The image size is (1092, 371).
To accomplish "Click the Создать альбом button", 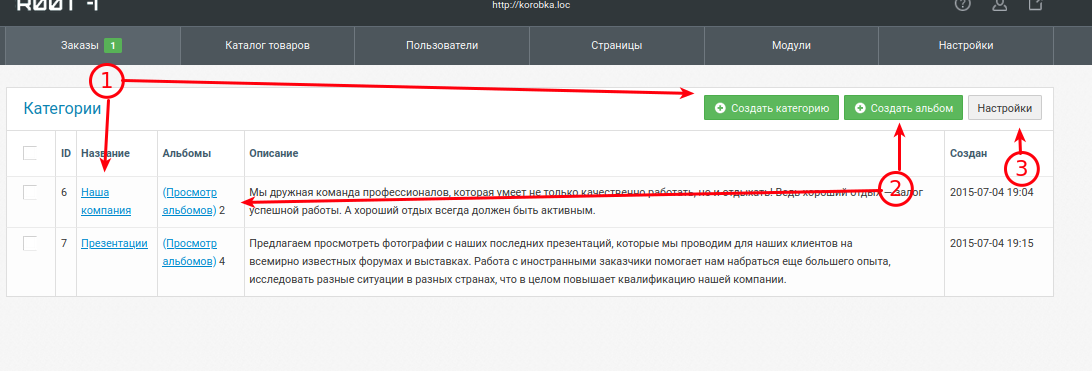I will coord(903,108).
